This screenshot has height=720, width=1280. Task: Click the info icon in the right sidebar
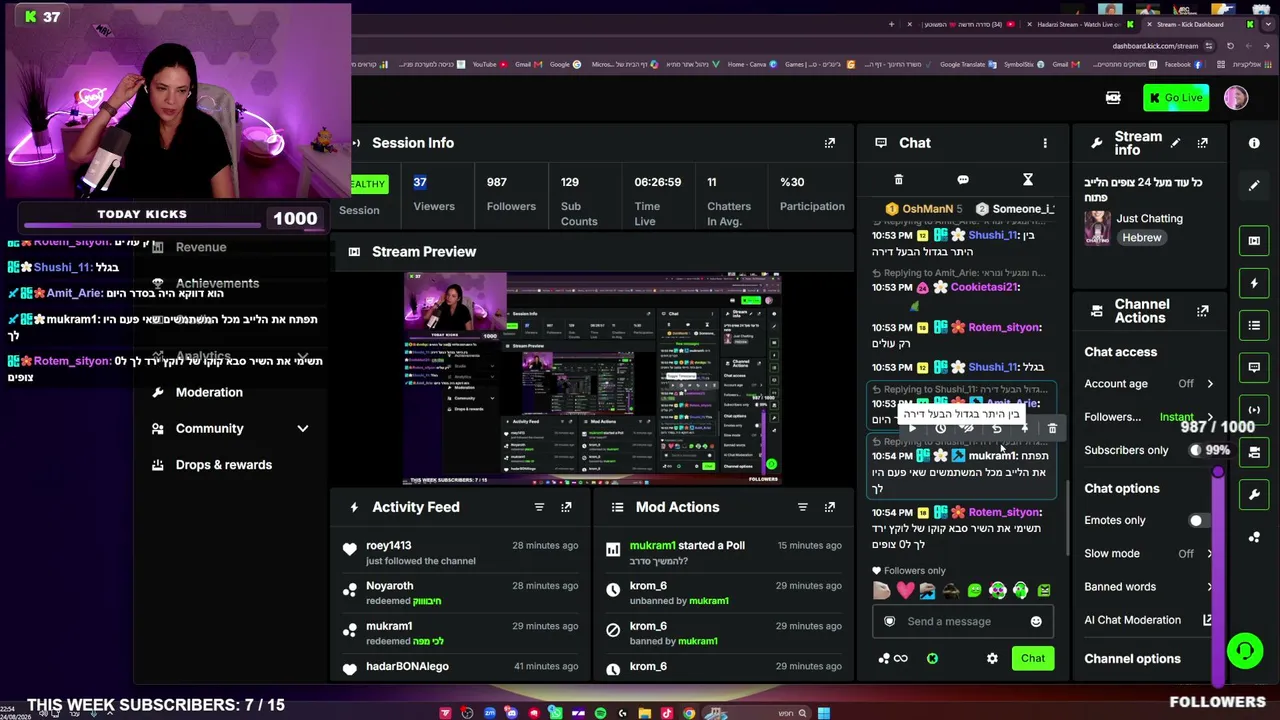[x=1254, y=143]
